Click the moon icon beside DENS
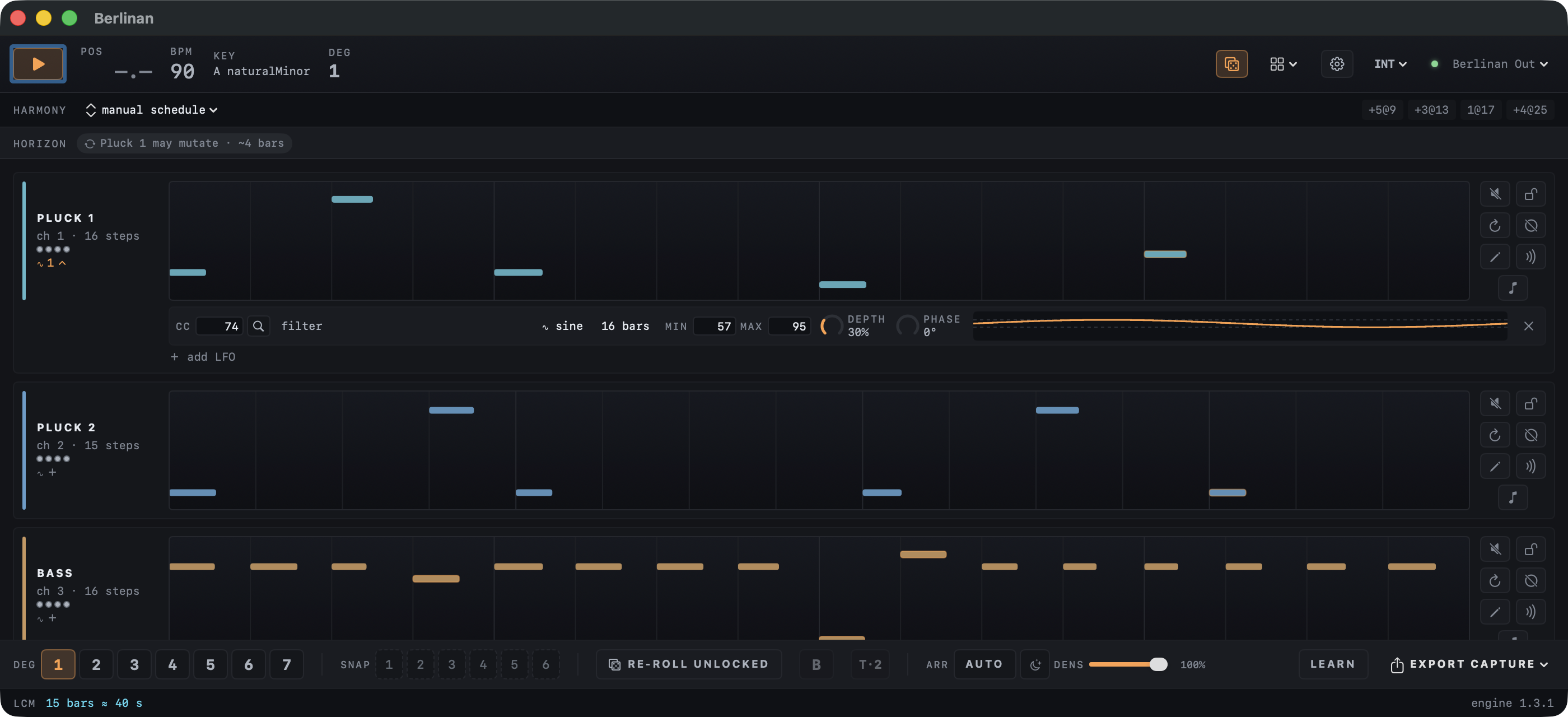1568x717 pixels. 1035,665
